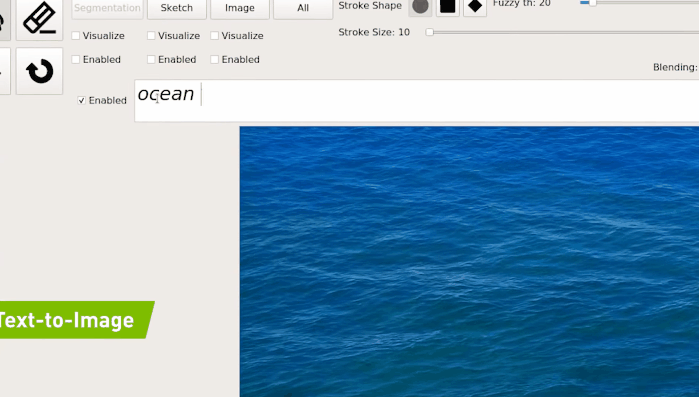Choose the round circle stroke shape
The image size is (699, 397).
click(420, 7)
